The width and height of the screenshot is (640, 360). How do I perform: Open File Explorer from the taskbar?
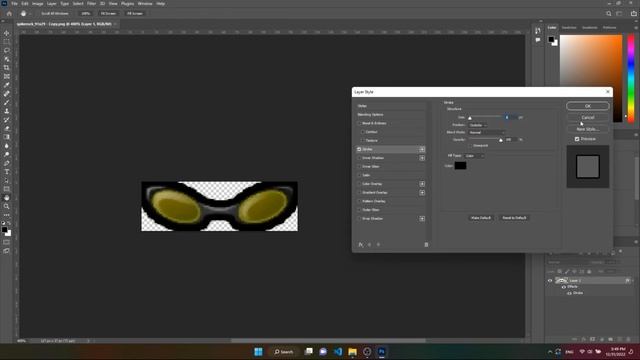[x=352, y=351]
